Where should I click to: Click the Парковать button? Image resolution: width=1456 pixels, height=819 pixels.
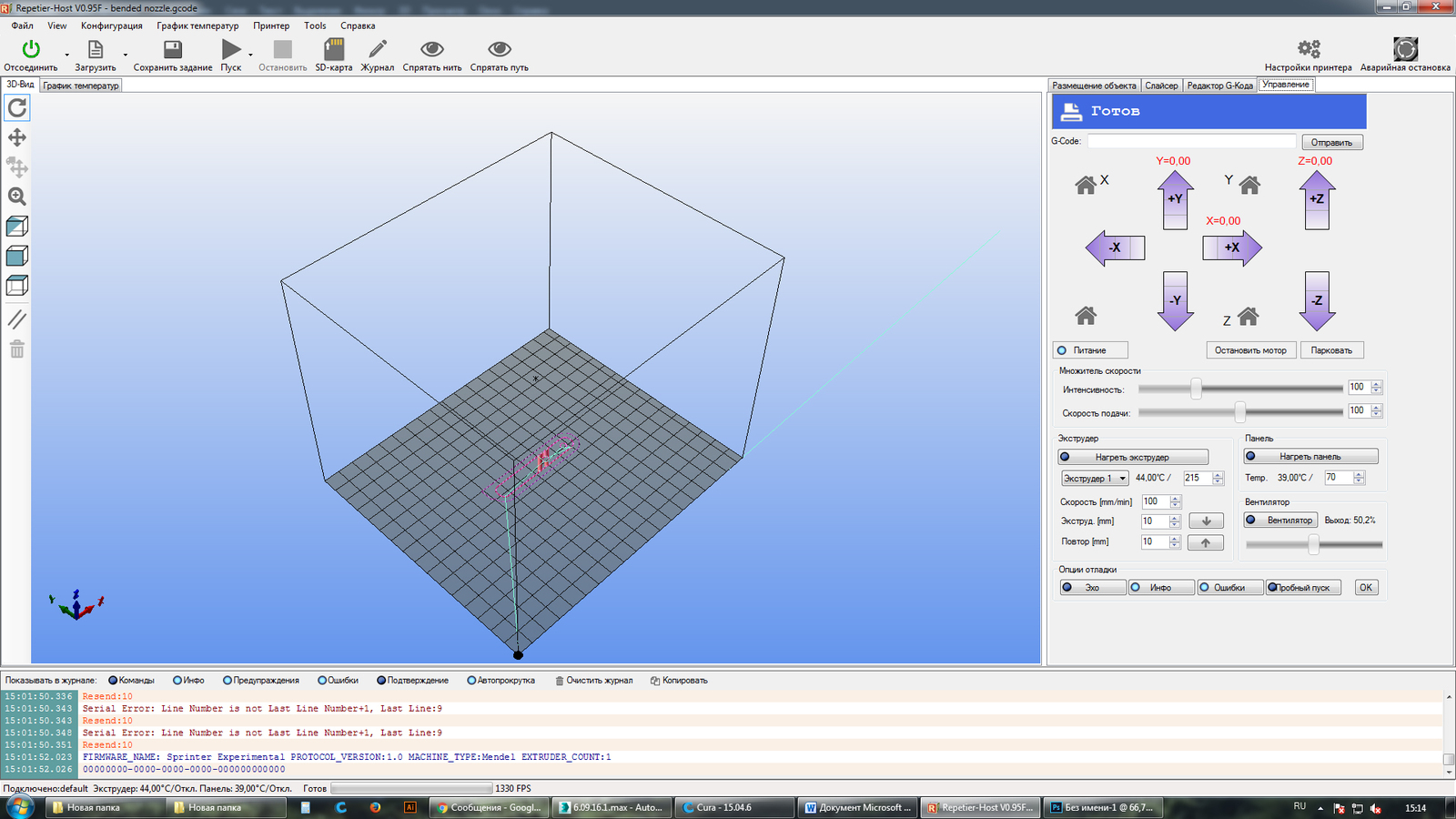pyautogui.click(x=1331, y=350)
